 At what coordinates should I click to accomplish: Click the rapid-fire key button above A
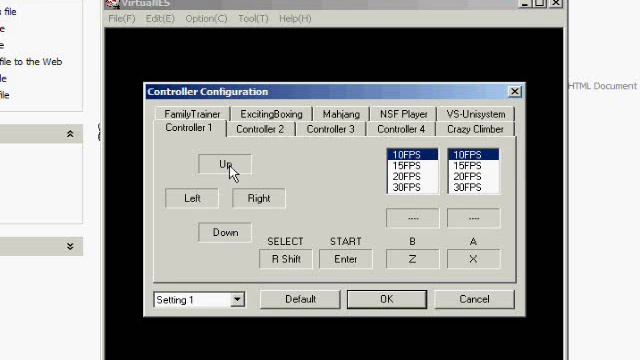473,218
